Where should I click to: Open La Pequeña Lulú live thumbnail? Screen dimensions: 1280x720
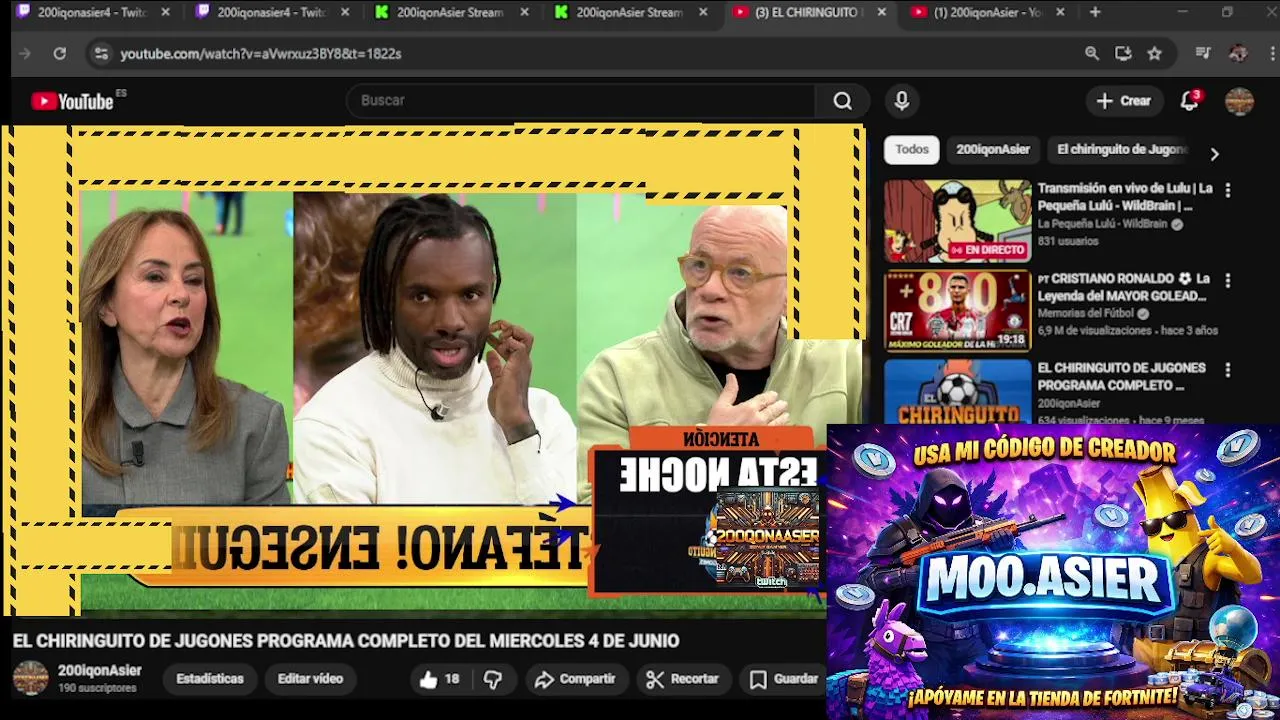(957, 221)
